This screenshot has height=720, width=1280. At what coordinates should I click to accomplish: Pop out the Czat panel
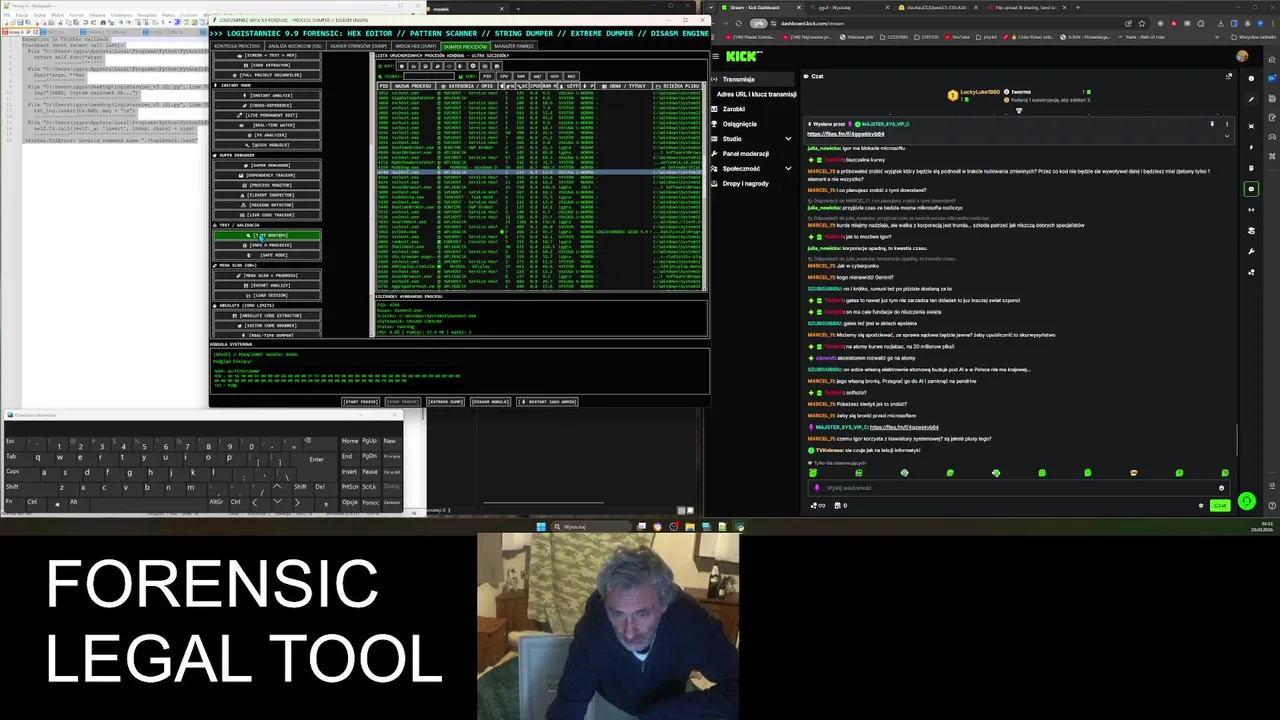(1229, 76)
